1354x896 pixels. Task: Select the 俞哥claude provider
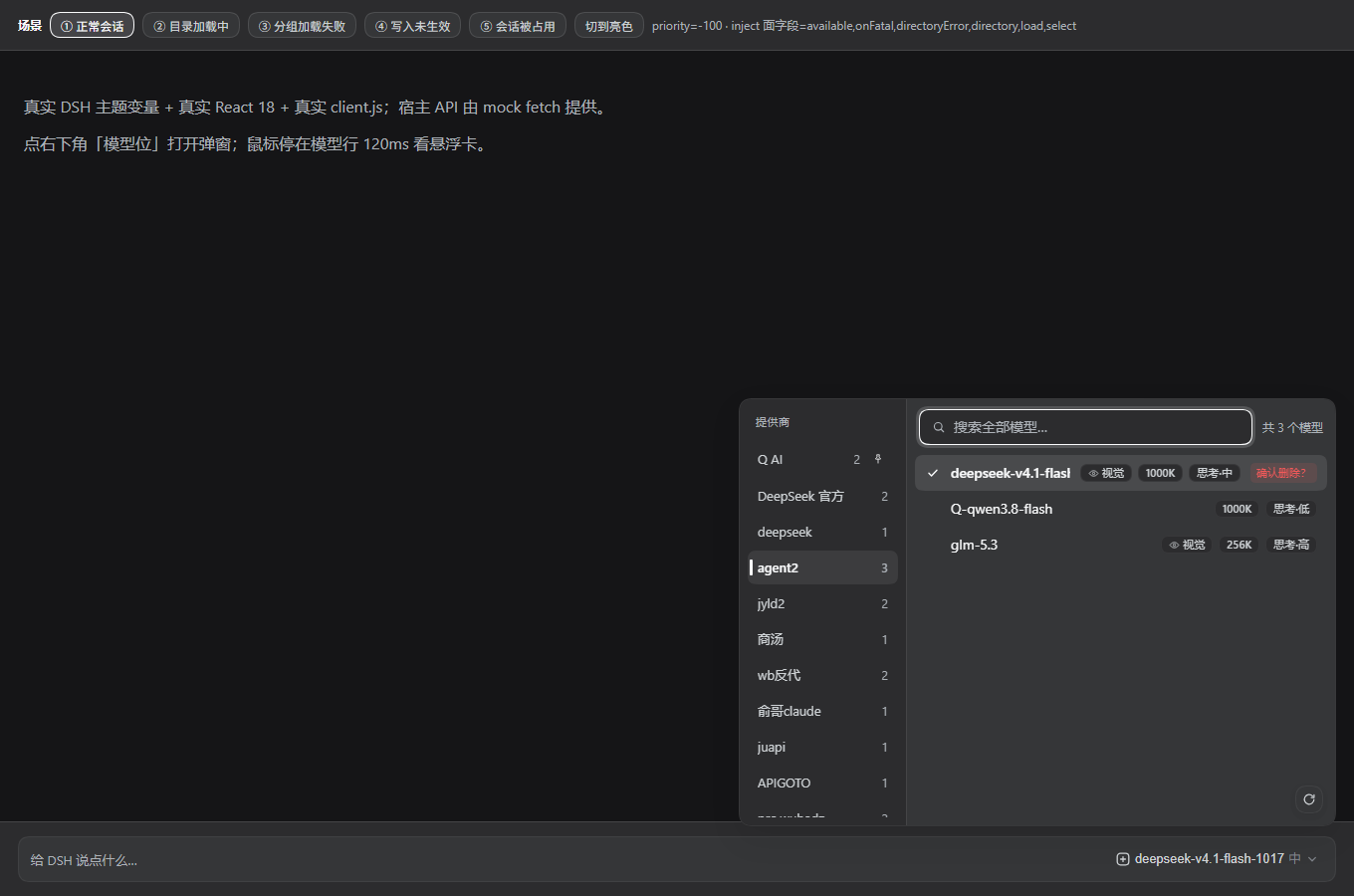(822, 711)
